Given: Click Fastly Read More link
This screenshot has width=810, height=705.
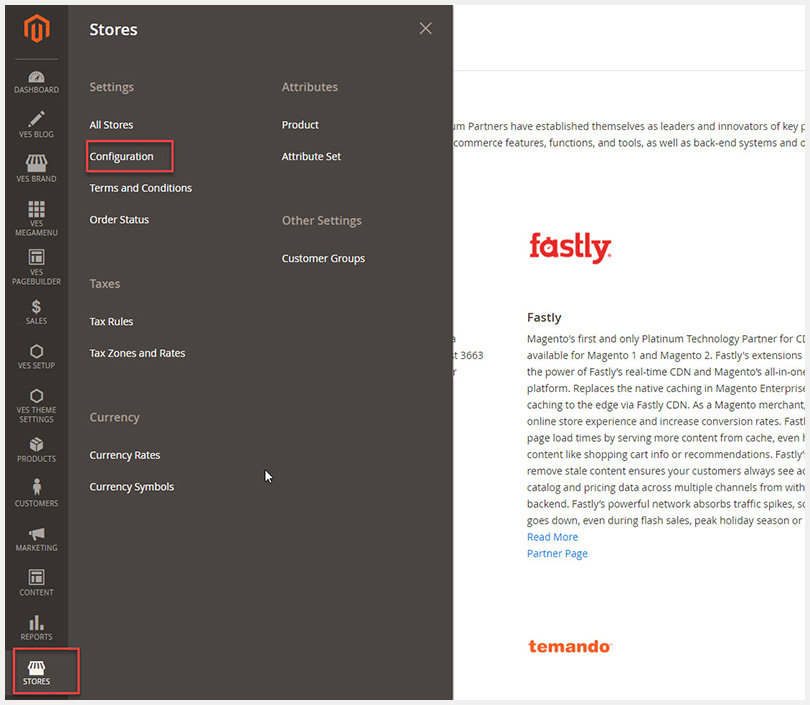Looking at the screenshot, I should tap(552, 537).
